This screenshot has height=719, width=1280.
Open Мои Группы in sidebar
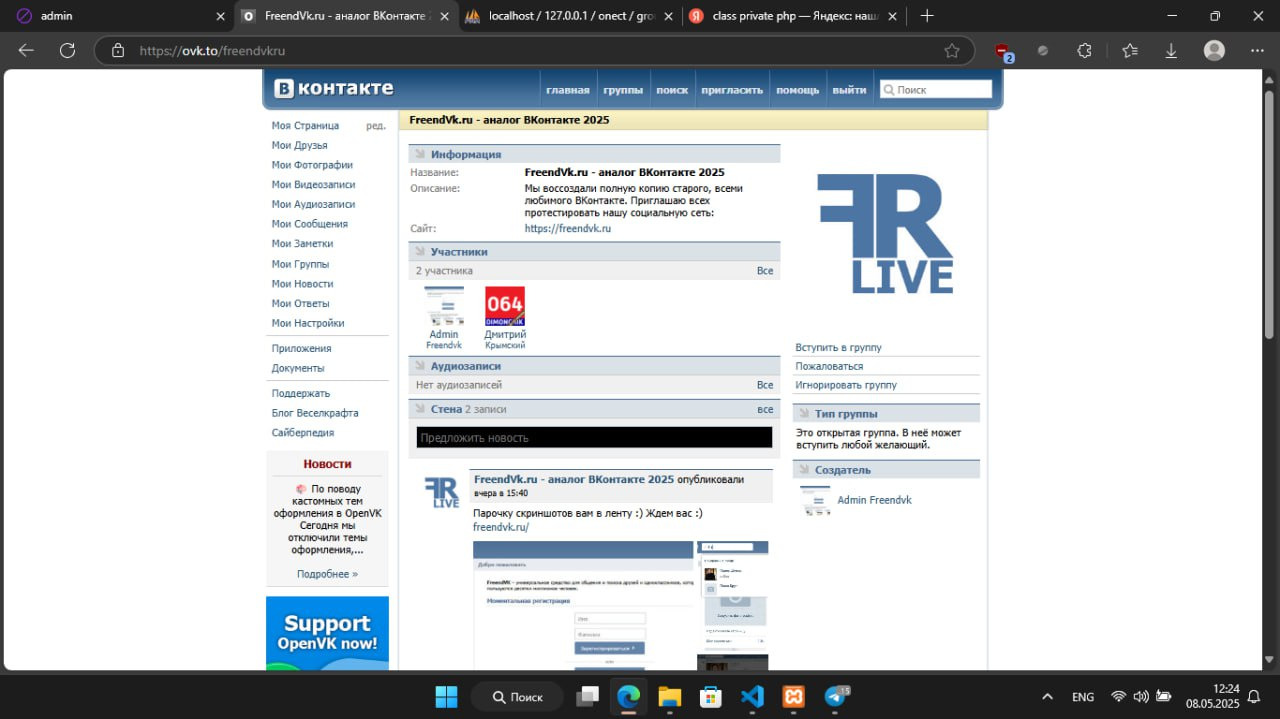coord(300,264)
